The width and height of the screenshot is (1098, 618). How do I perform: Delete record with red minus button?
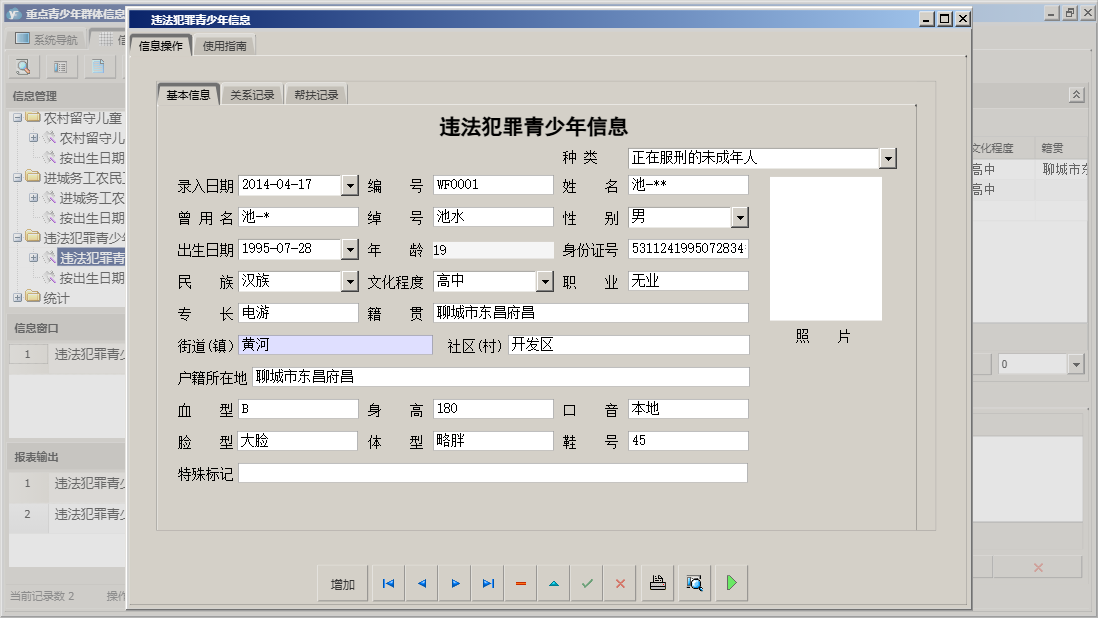(x=521, y=584)
